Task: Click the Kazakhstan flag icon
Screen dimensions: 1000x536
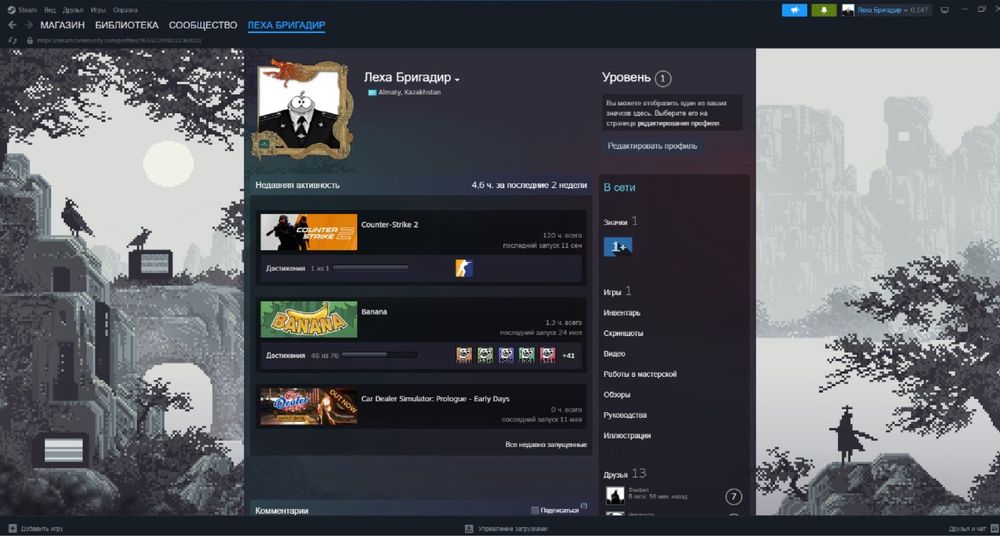Action: [372, 93]
